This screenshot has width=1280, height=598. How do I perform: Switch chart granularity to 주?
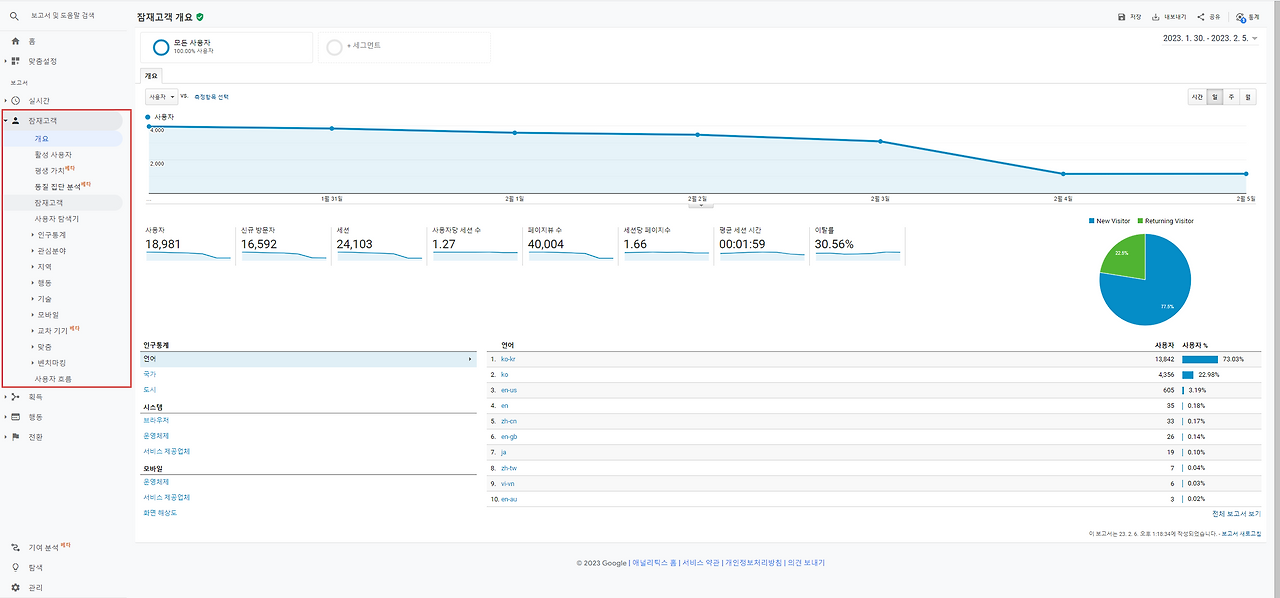point(1231,97)
